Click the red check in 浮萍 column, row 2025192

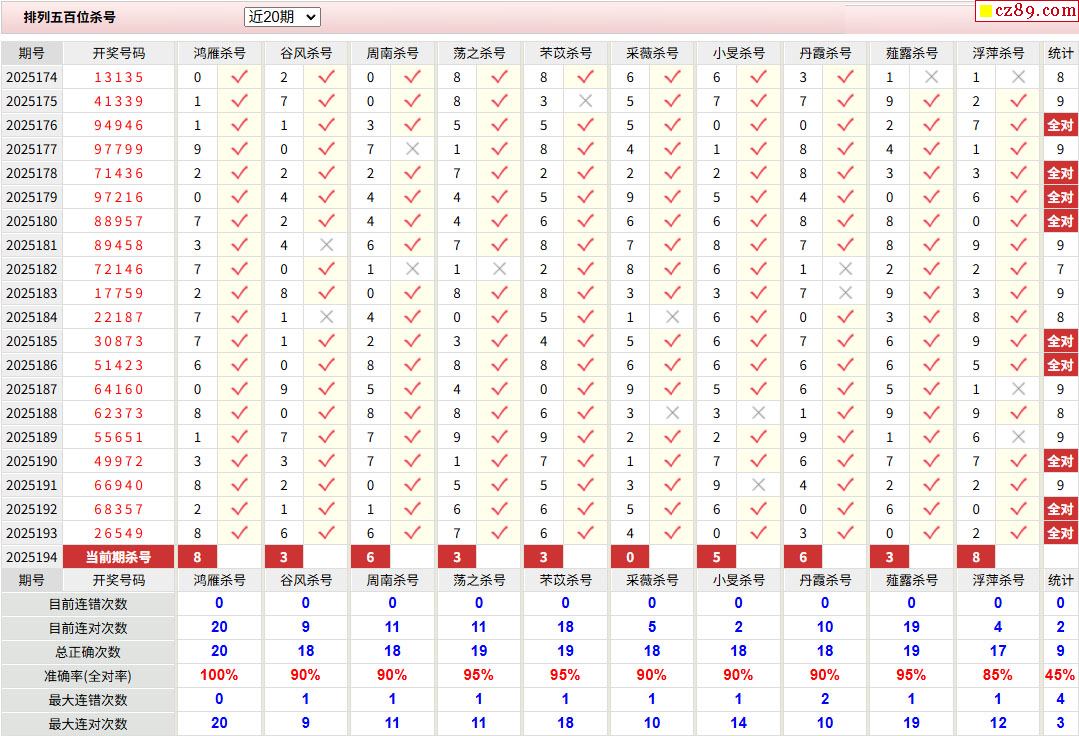coord(1018,509)
